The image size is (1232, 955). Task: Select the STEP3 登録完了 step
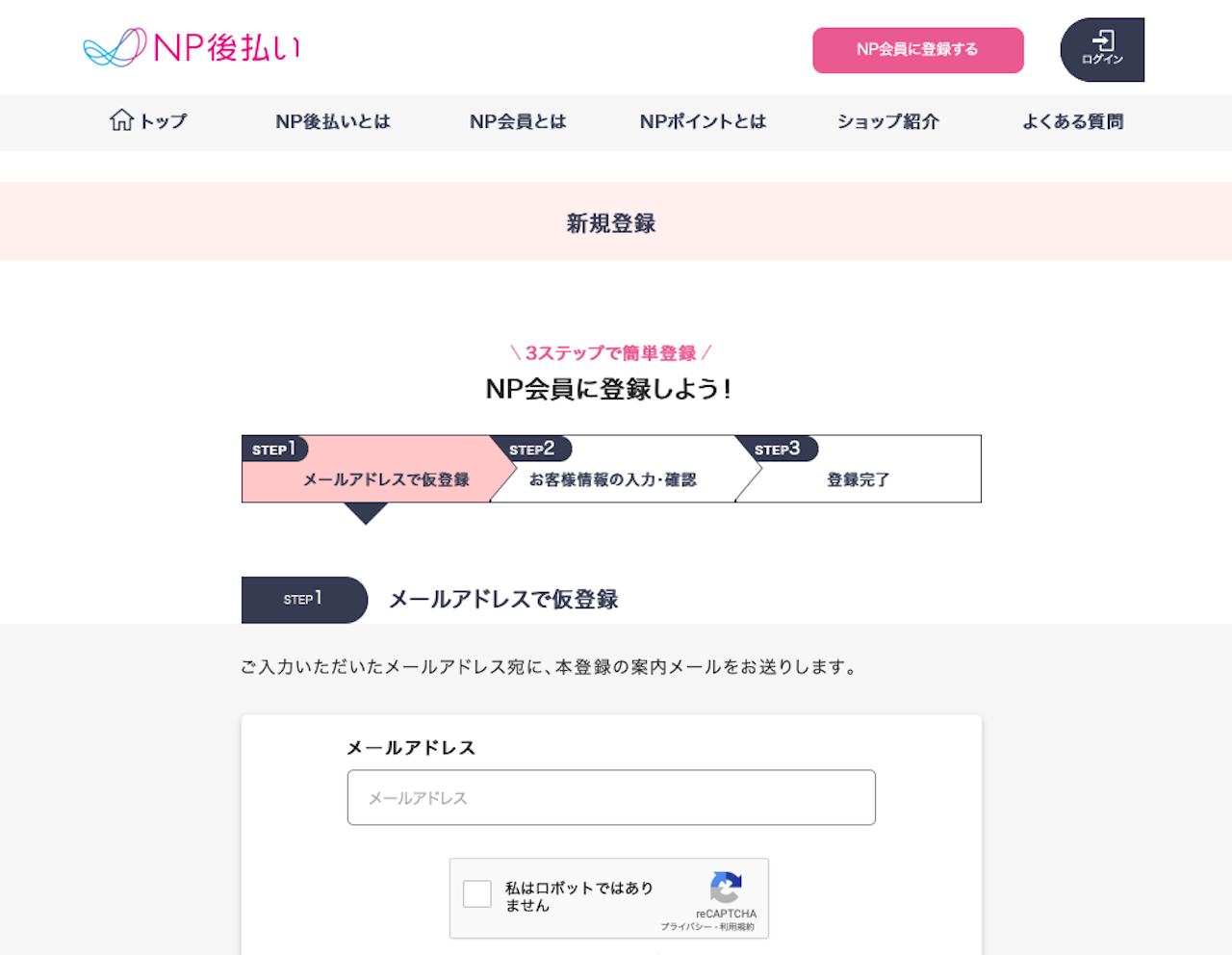858,478
